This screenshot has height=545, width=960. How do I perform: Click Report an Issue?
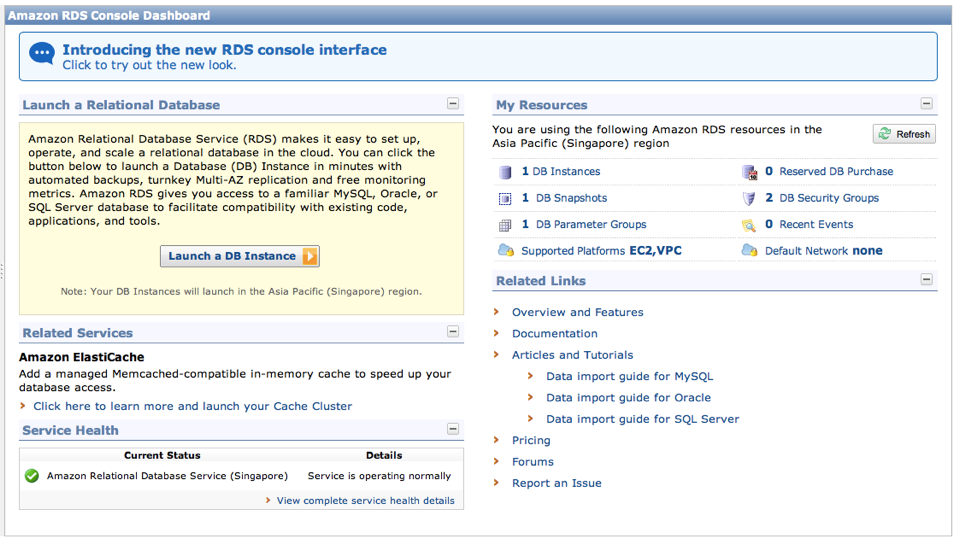coord(557,483)
